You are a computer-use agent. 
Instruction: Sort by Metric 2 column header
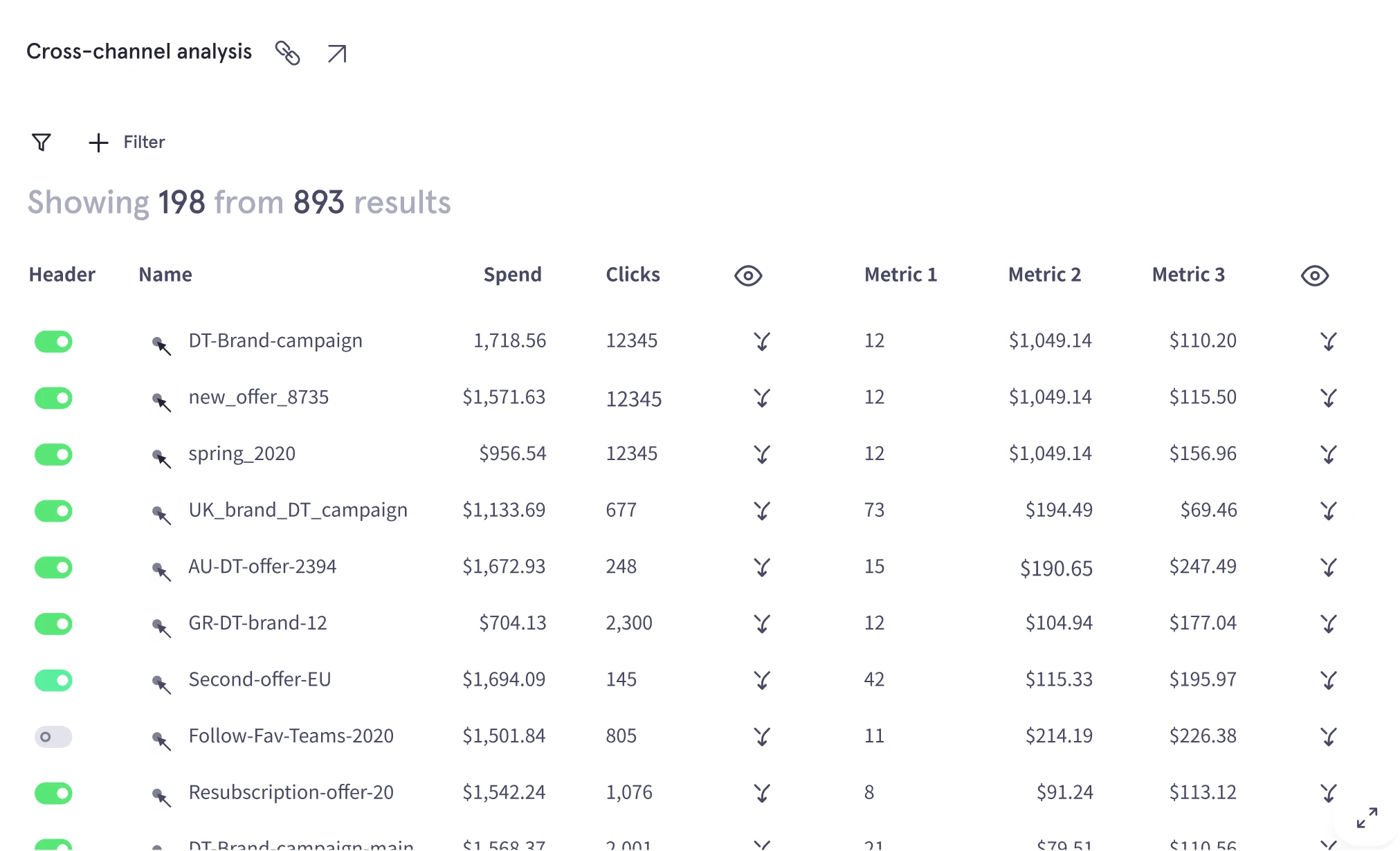[x=1044, y=275]
